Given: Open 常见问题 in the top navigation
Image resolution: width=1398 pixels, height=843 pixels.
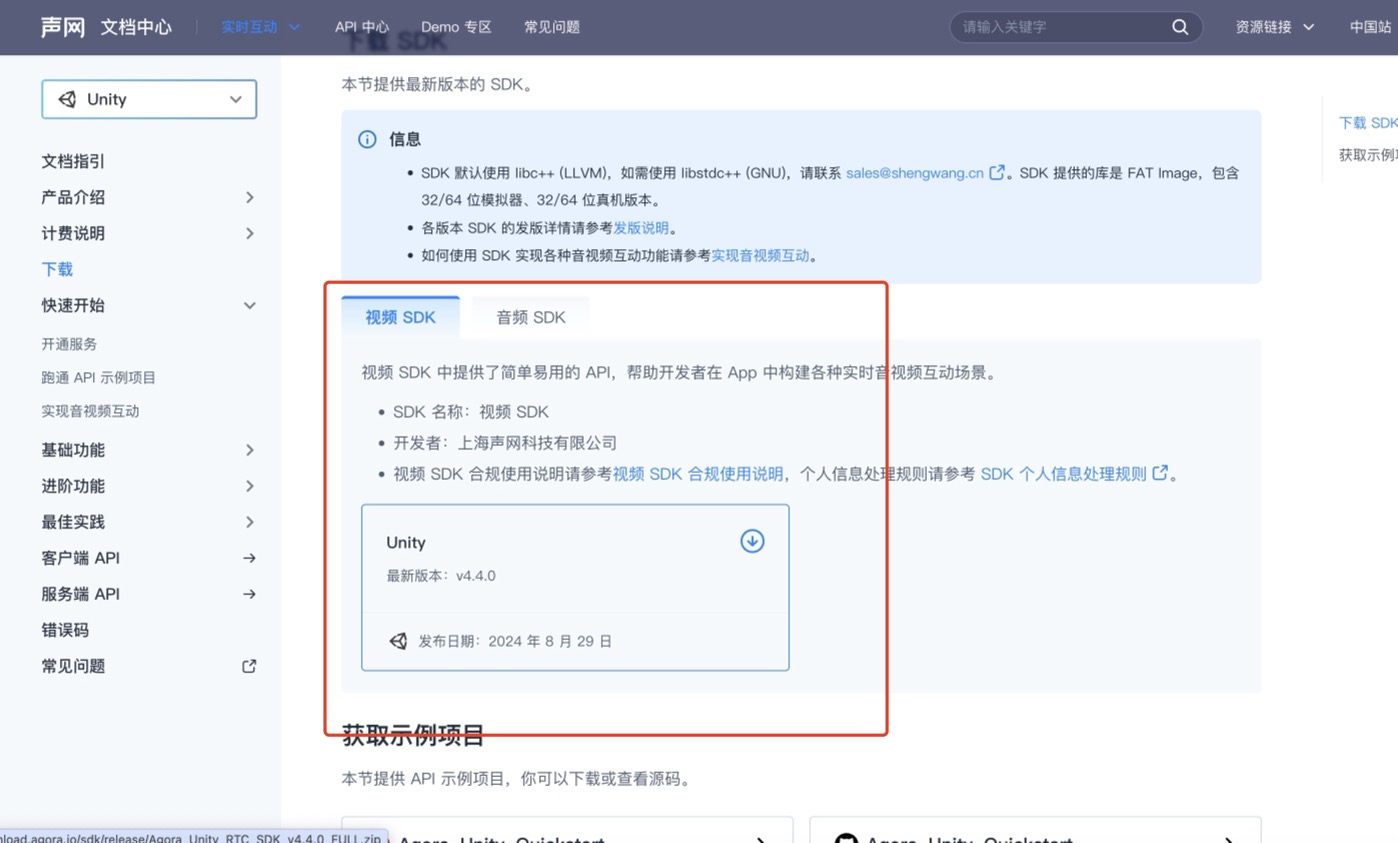Looking at the screenshot, I should coord(552,27).
